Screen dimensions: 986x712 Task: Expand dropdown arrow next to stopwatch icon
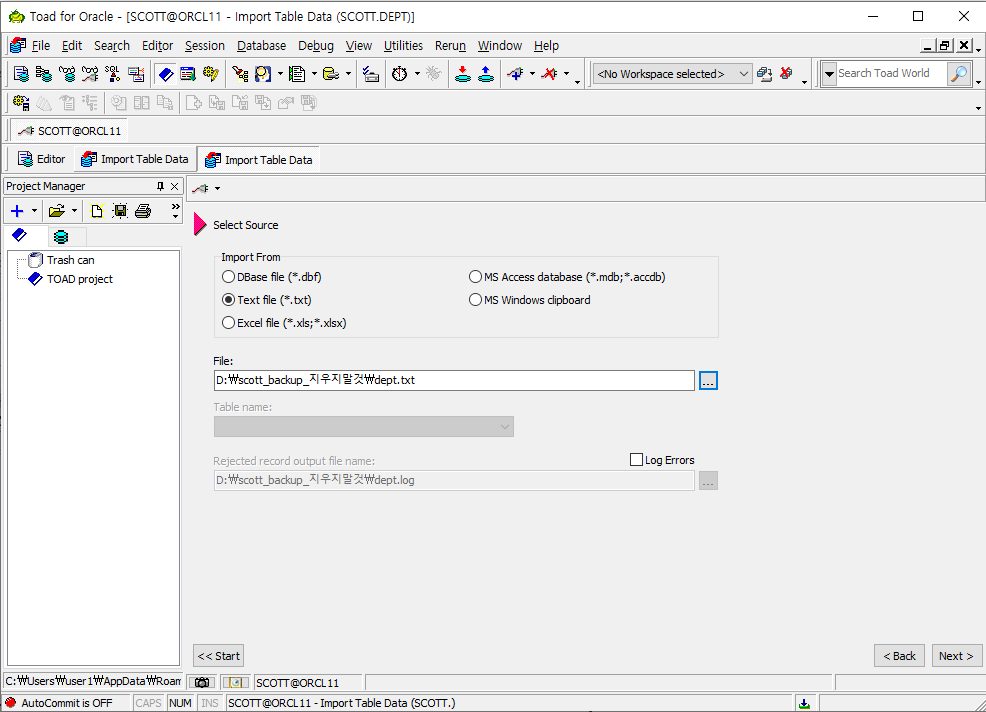click(x=417, y=74)
